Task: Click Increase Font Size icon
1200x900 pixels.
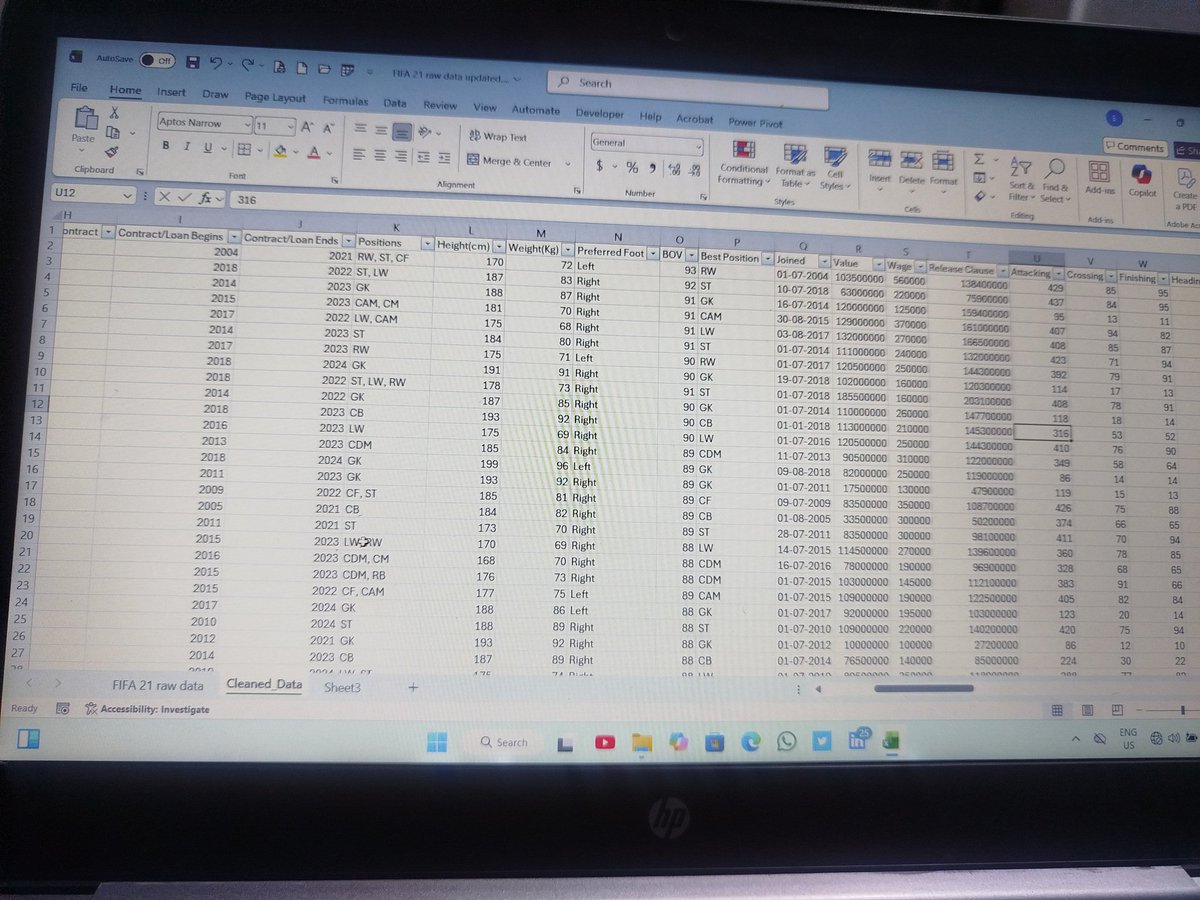Action: (309, 127)
